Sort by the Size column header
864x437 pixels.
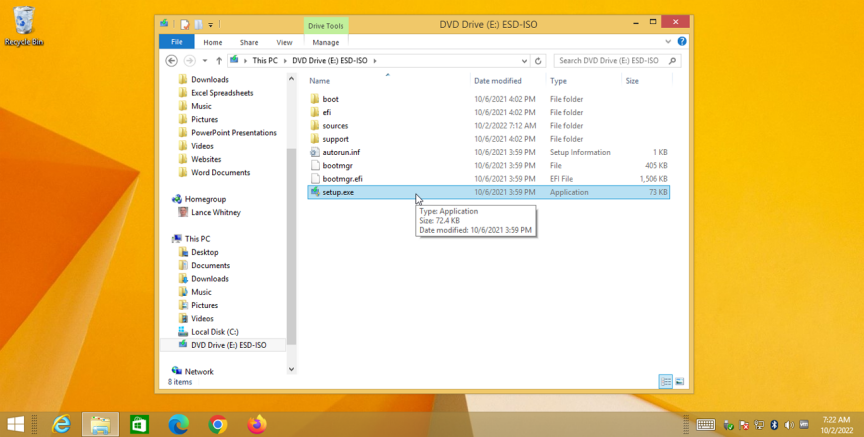click(632, 81)
